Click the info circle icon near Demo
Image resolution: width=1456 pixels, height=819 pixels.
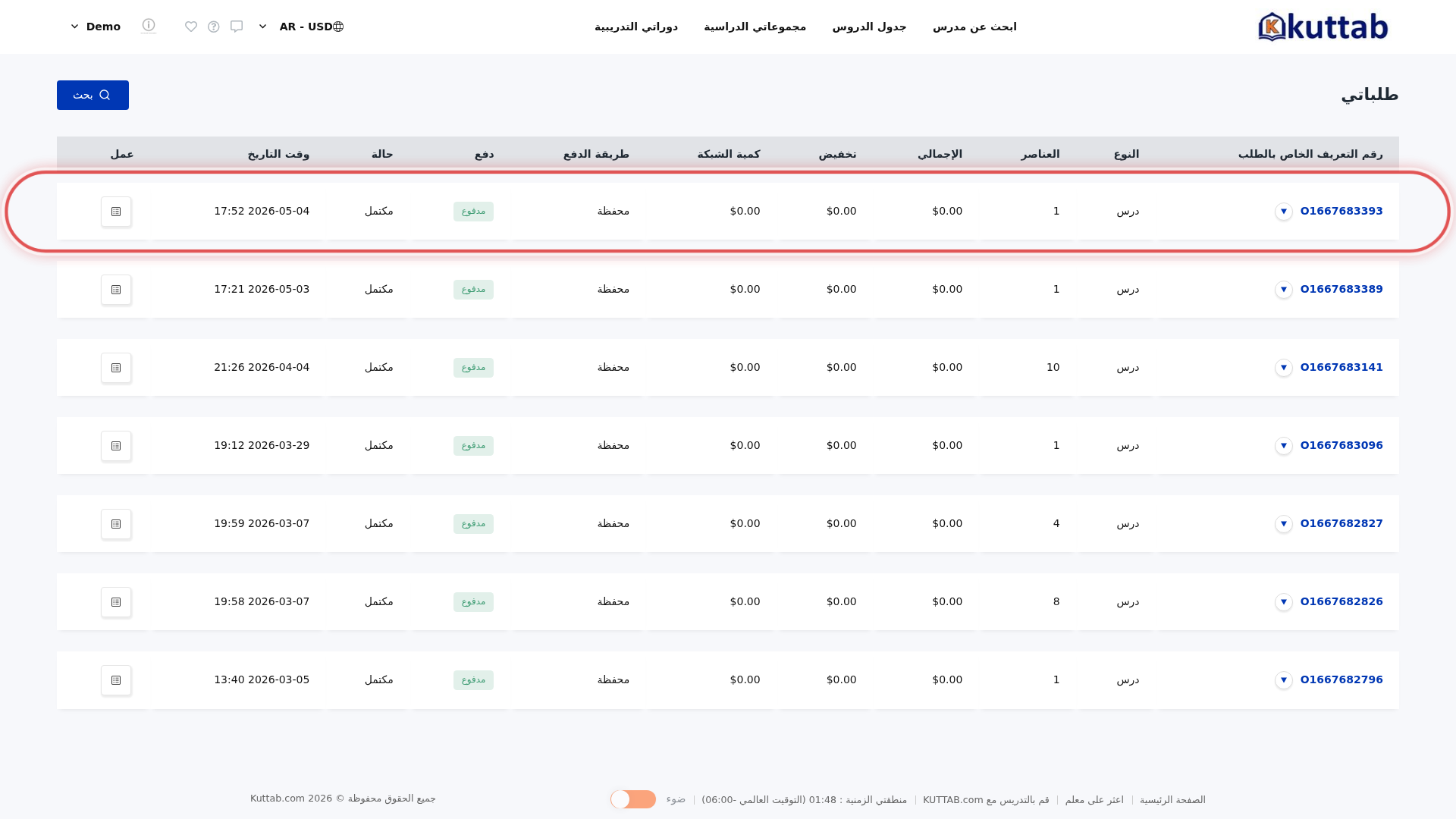click(149, 26)
